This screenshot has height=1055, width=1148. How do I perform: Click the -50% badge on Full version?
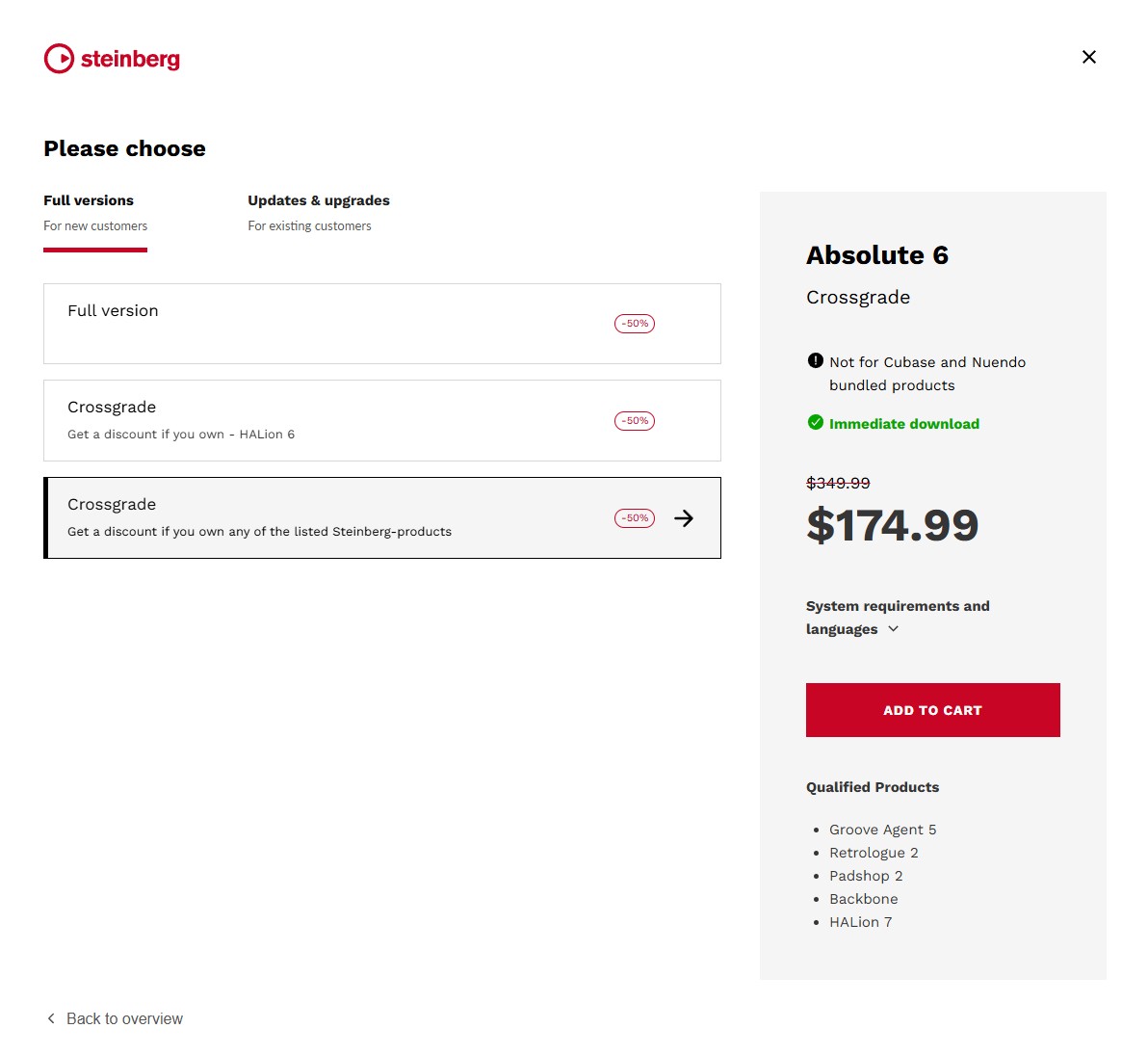point(635,324)
